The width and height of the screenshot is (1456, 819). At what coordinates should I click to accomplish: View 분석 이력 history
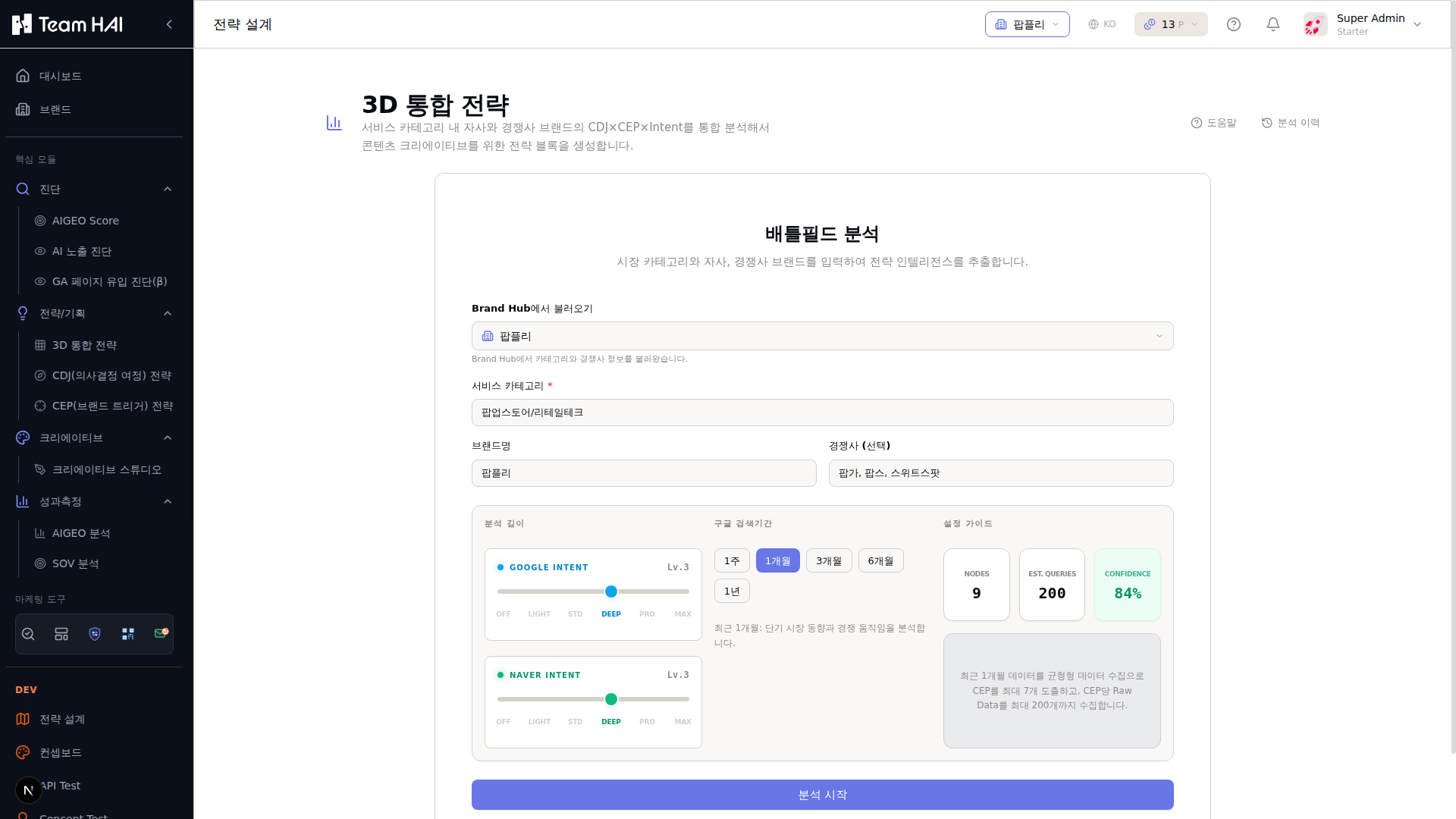1291,123
